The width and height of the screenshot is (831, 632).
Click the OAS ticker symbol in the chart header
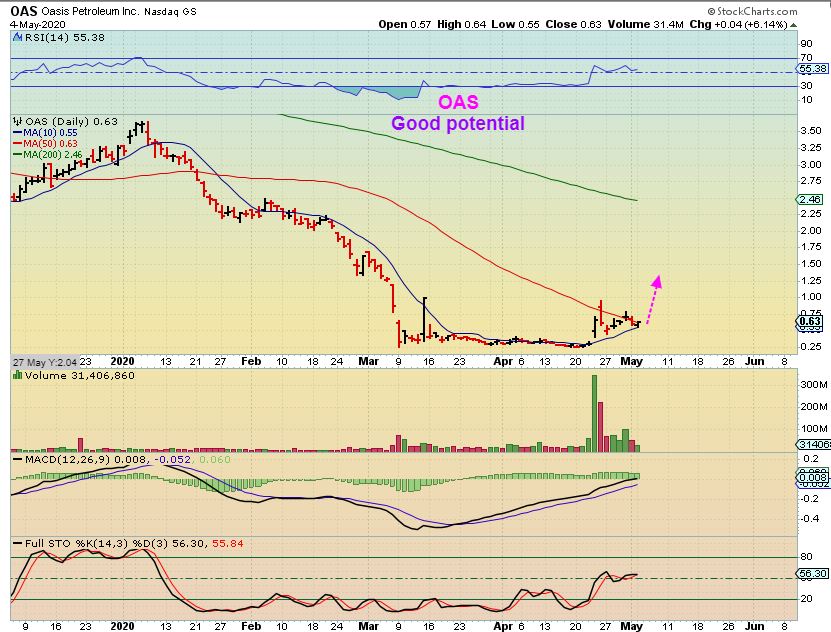click(x=24, y=11)
